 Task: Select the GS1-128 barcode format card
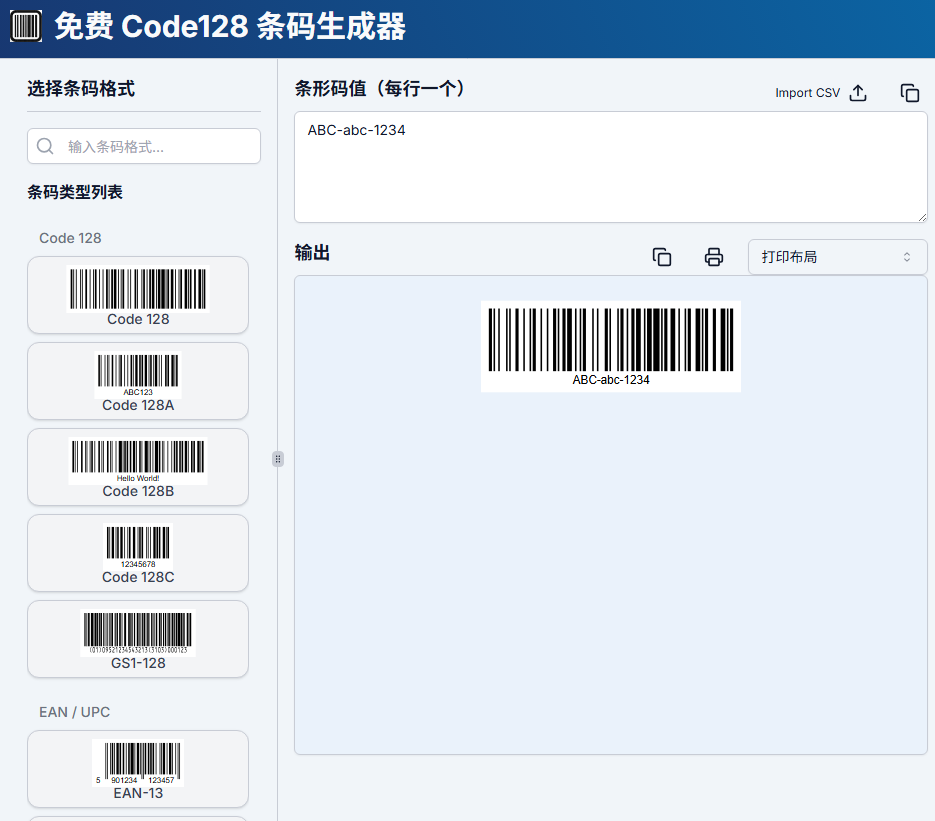(138, 639)
